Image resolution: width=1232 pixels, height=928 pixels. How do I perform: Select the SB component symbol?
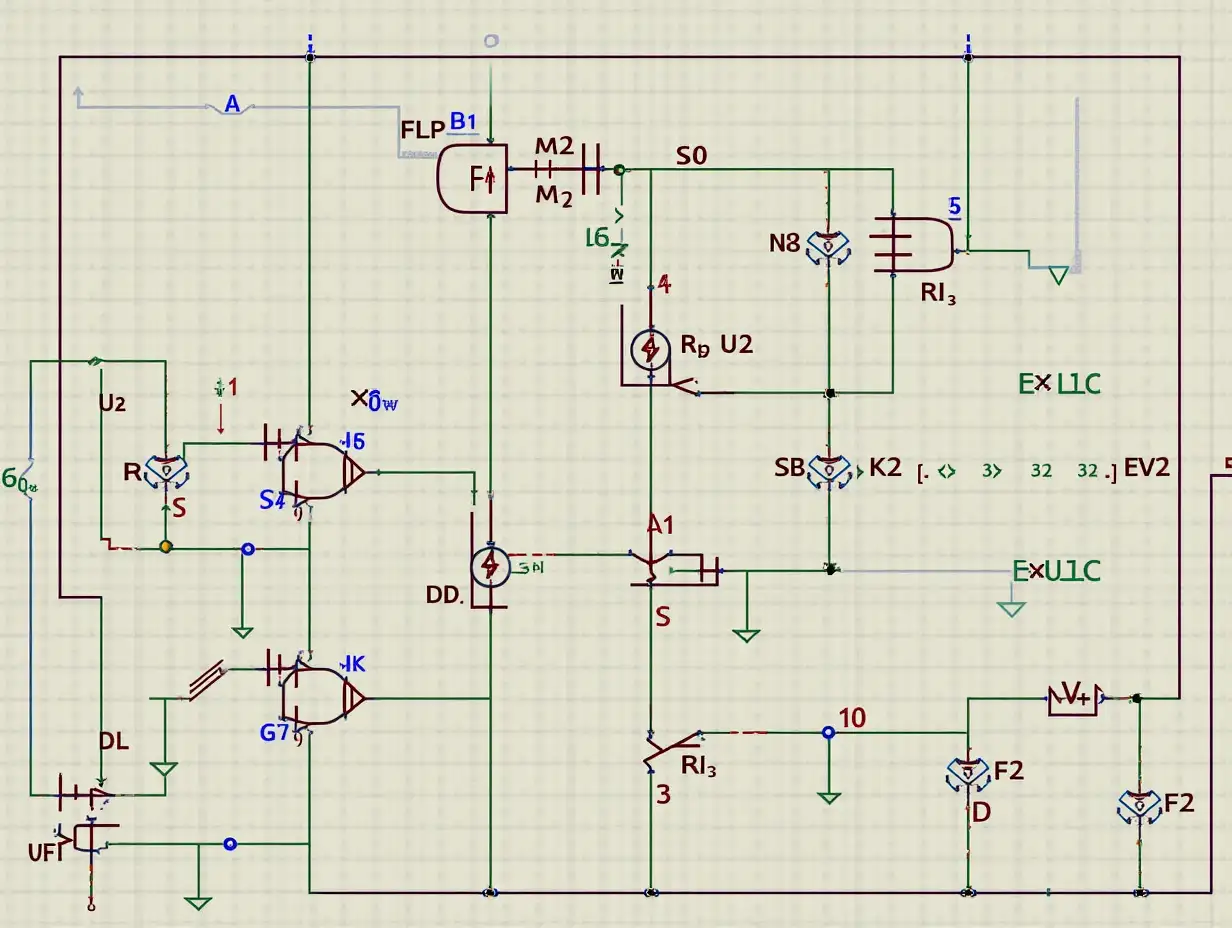pos(828,469)
